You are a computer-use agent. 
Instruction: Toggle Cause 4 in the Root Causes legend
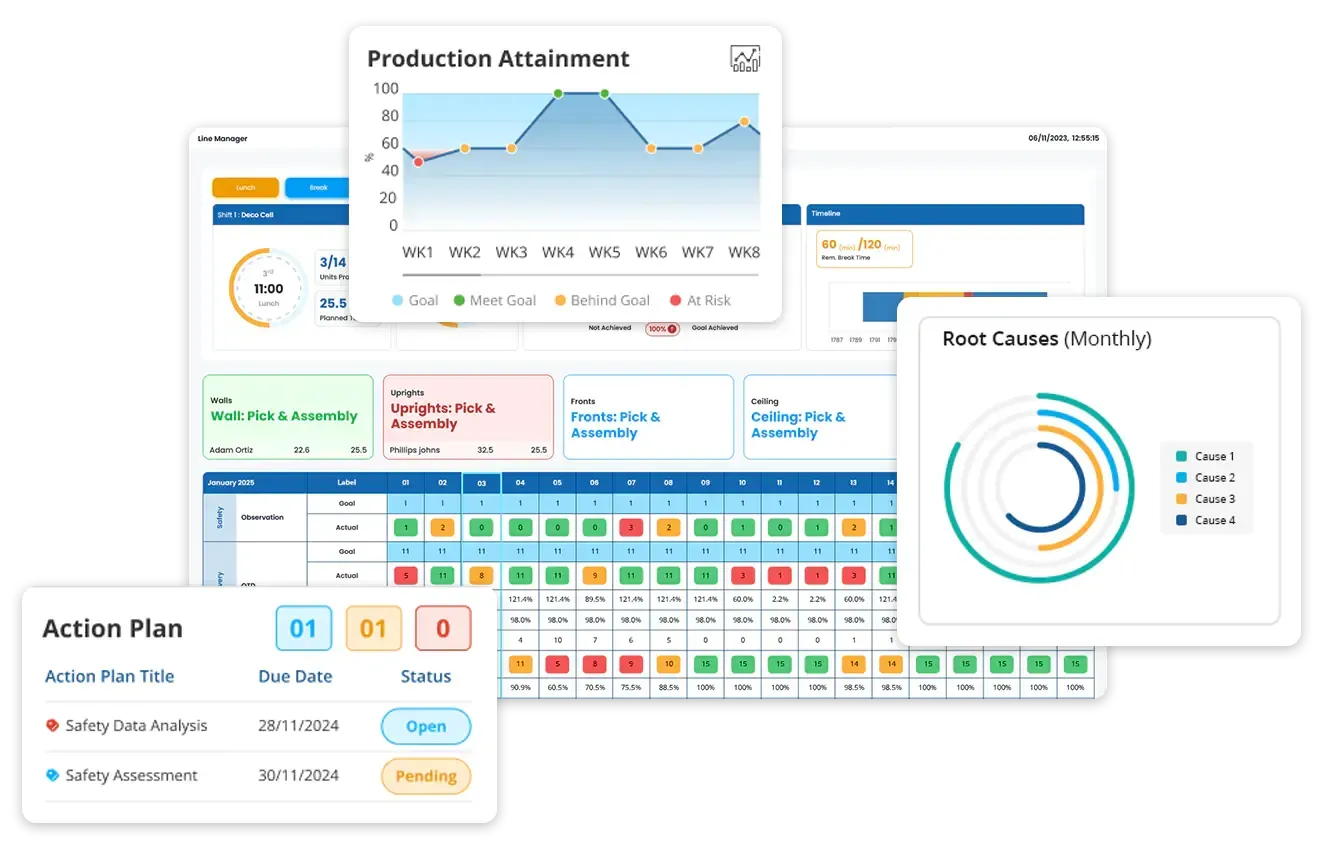point(1183,520)
